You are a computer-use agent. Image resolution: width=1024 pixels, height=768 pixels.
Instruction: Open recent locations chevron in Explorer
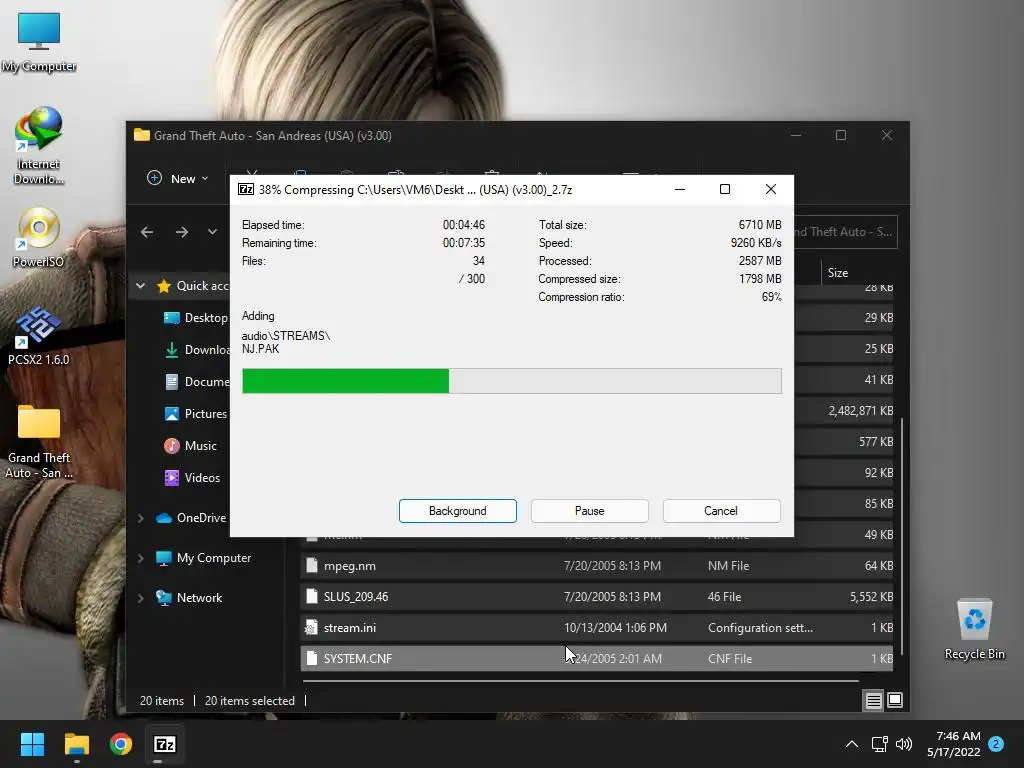(x=212, y=232)
